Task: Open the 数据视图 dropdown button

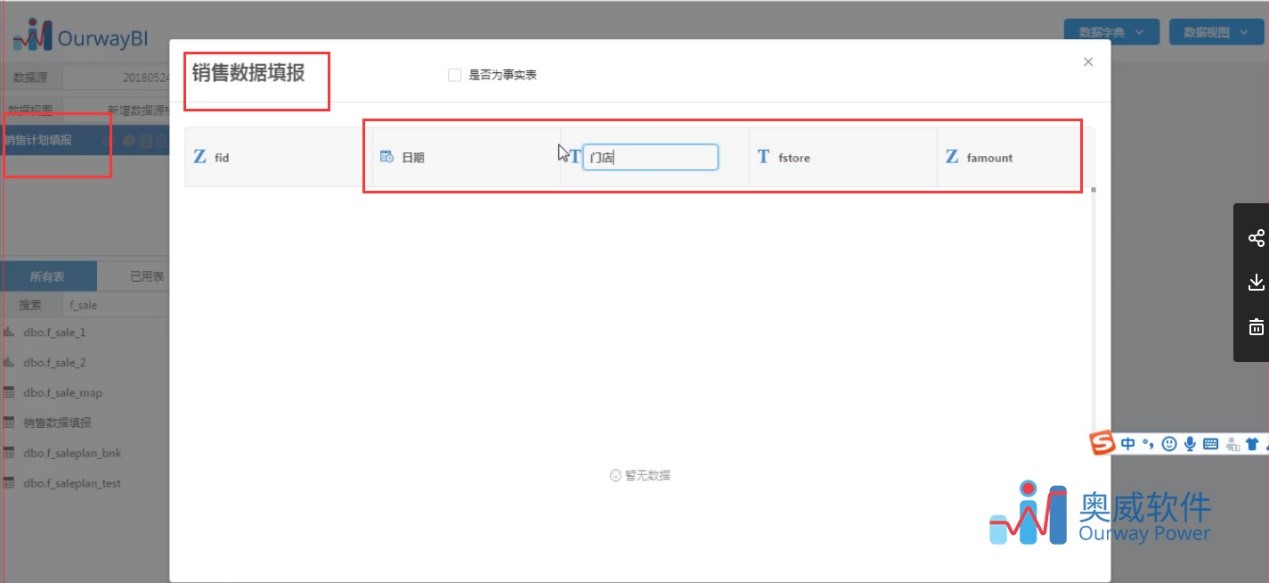Action: click(x=1216, y=32)
